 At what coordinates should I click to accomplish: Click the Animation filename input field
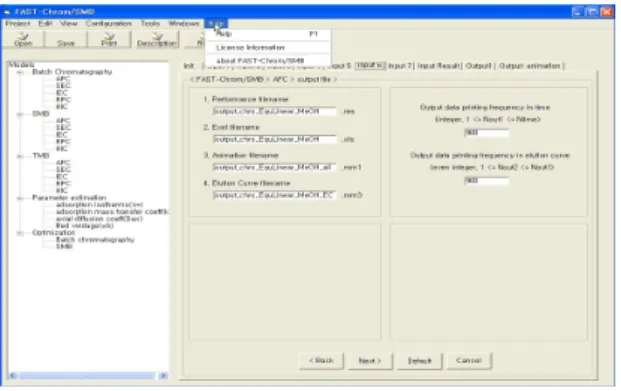point(274,167)
